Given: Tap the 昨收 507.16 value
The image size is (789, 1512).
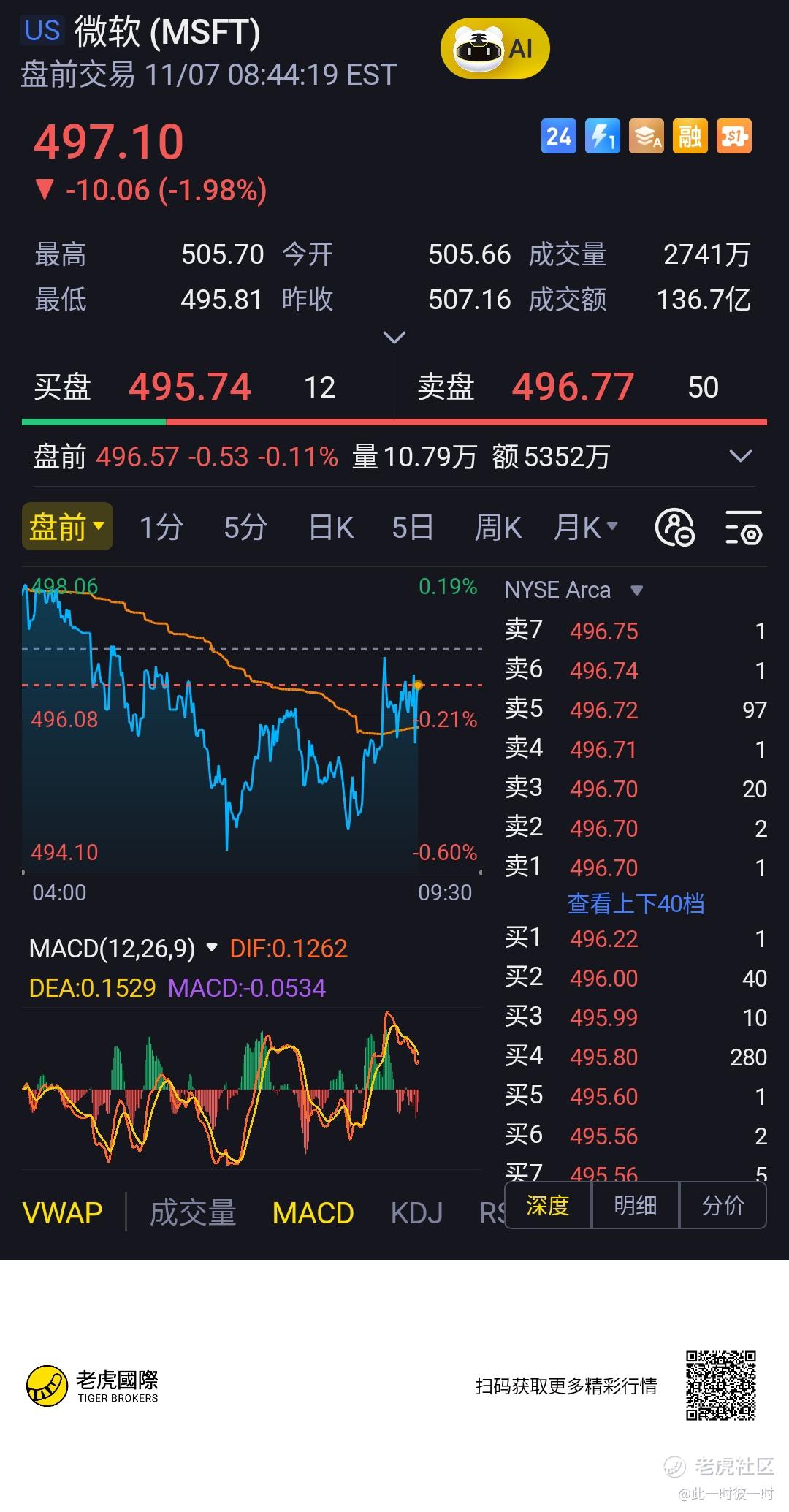Looking at the screenshot, I should point(469,299).
